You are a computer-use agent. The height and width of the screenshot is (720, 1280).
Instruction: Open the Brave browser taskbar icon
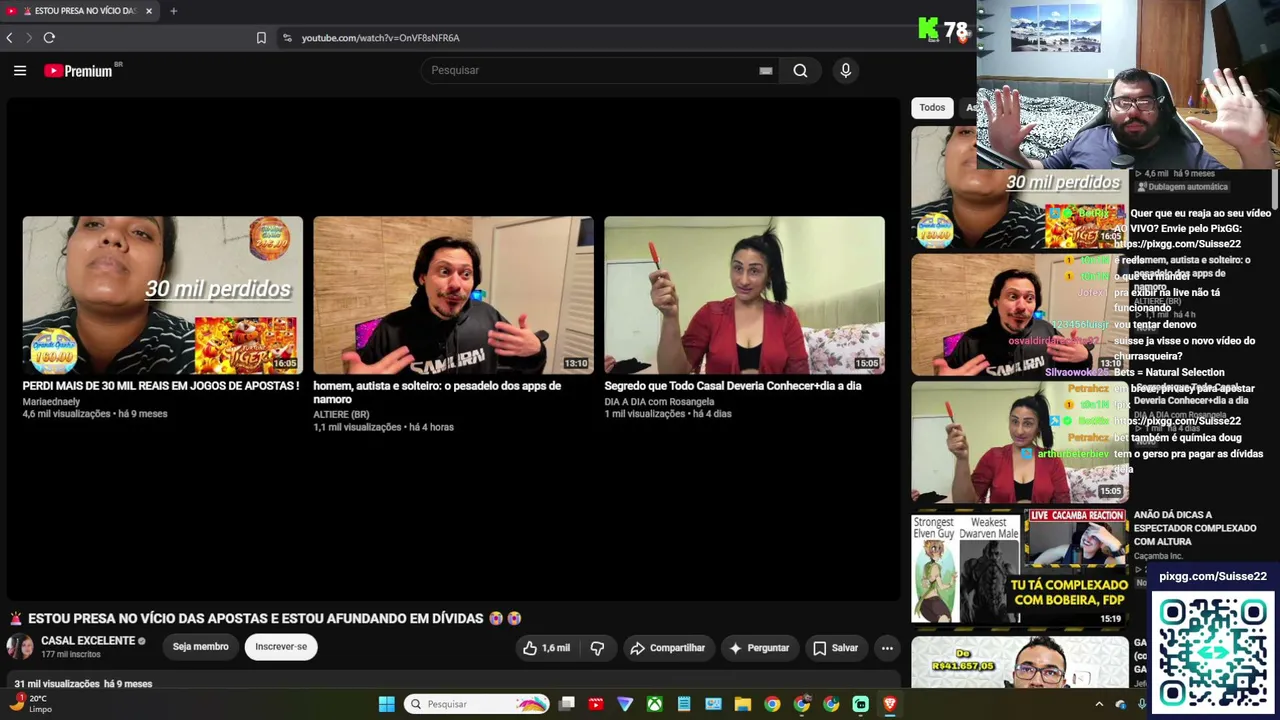pos(889,704)
